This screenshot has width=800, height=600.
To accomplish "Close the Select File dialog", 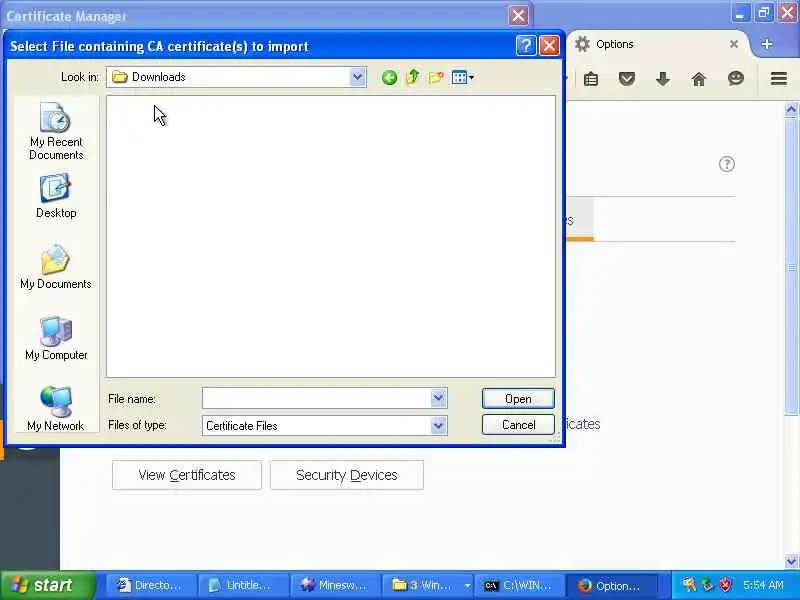I will 549,46.
